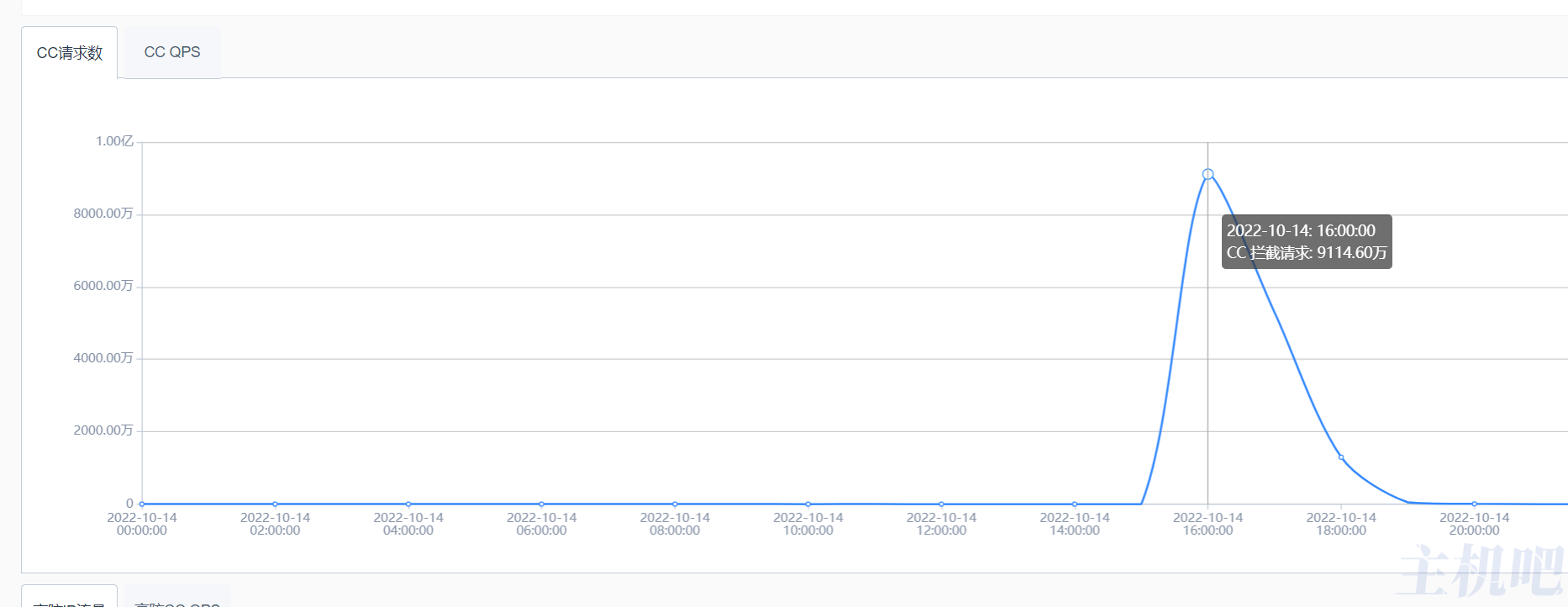Select the chart data point at 02:00:00
1568x607 pixels.
(x=275, y=504)
